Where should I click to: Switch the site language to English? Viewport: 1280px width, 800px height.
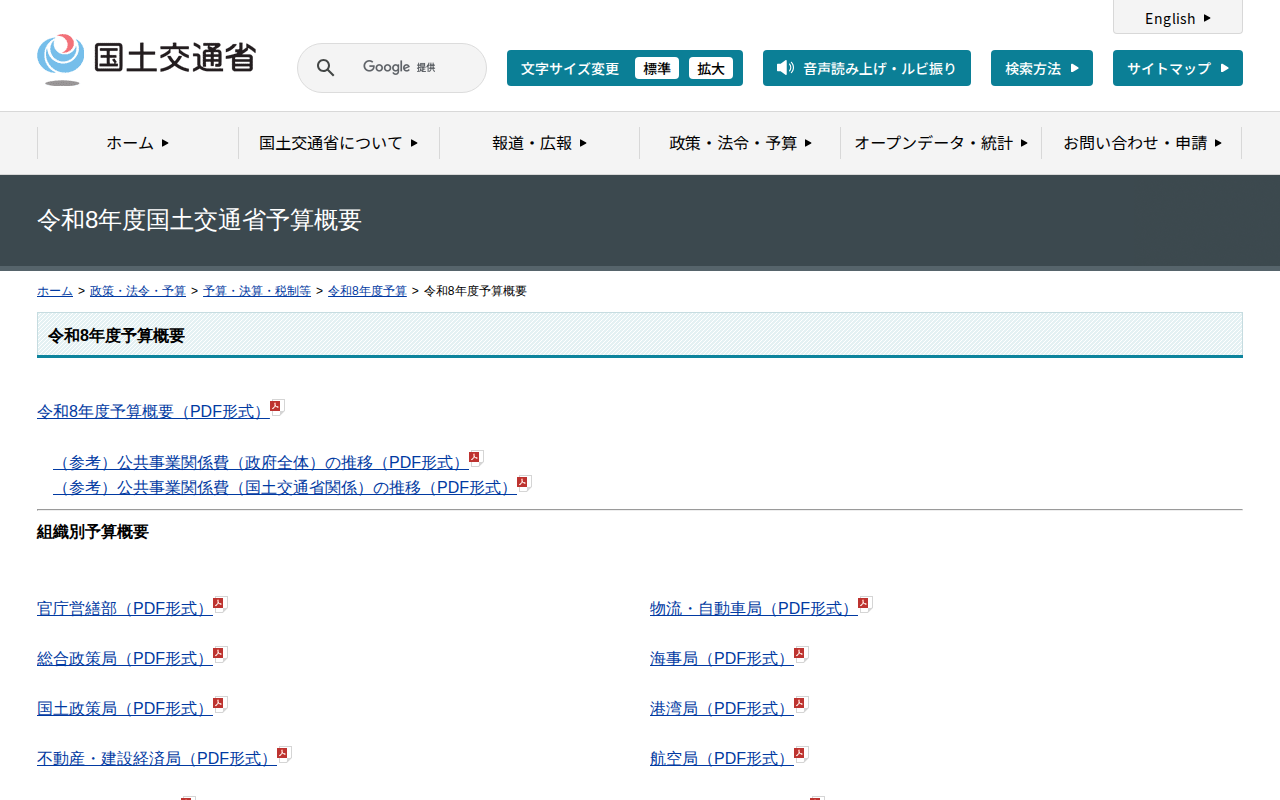(1177, 18)
